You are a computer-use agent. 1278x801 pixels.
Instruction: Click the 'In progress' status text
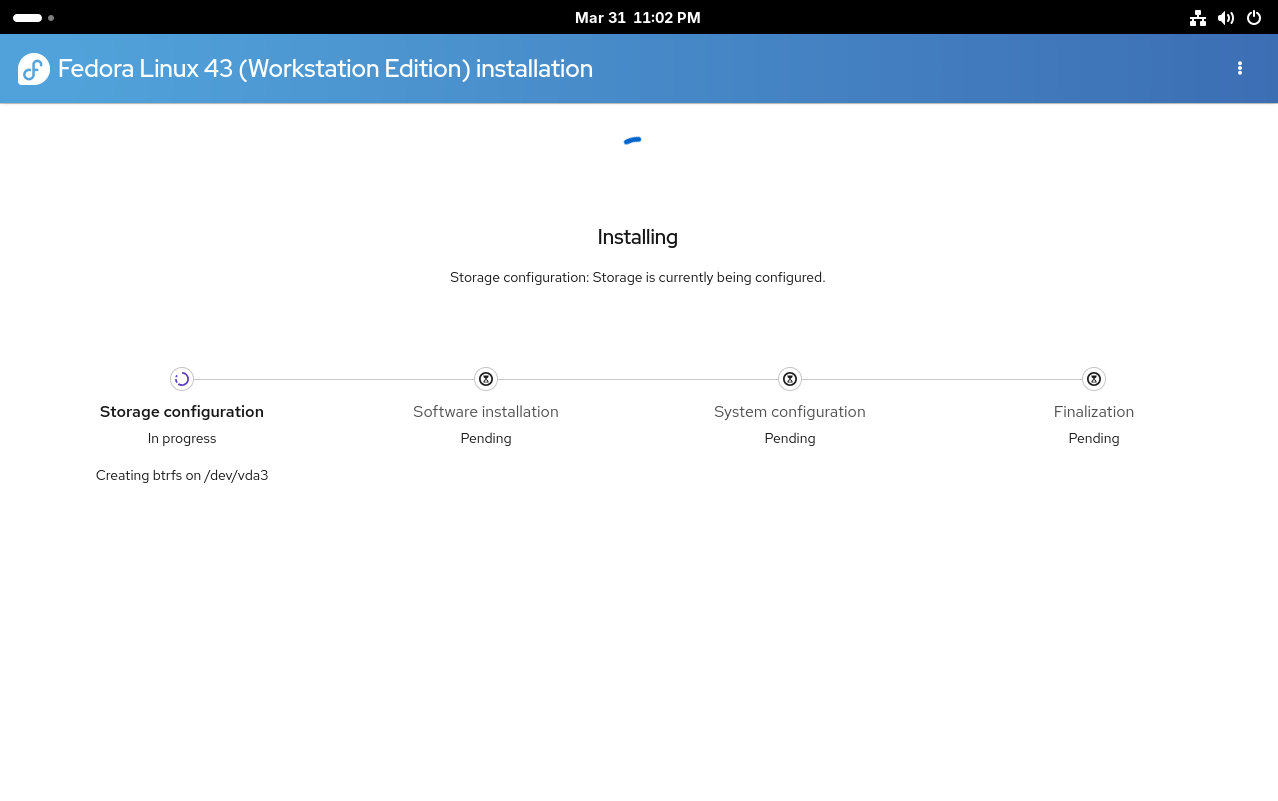click(182, 438)
